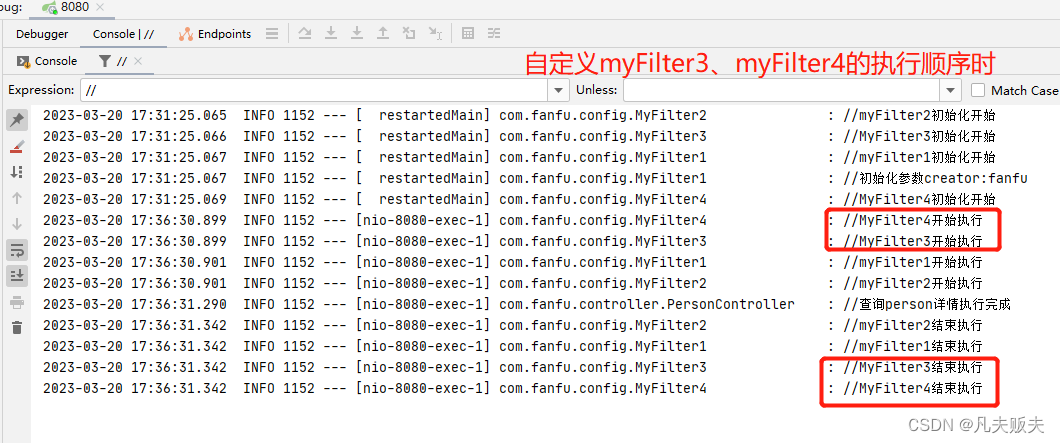
Task: Click the //MyFilter3初始化开始 log message
Action: pos(919,137)
